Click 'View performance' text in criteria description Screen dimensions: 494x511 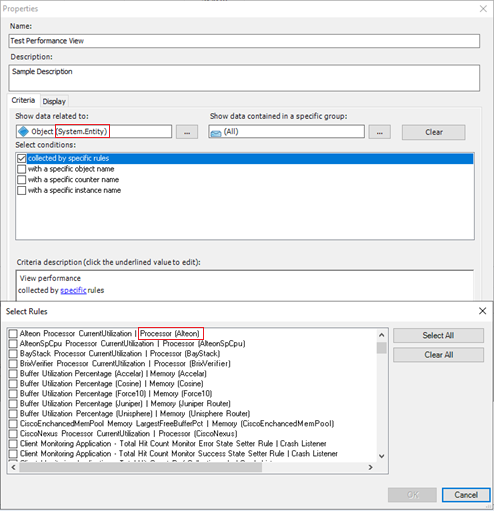(50, 278)
